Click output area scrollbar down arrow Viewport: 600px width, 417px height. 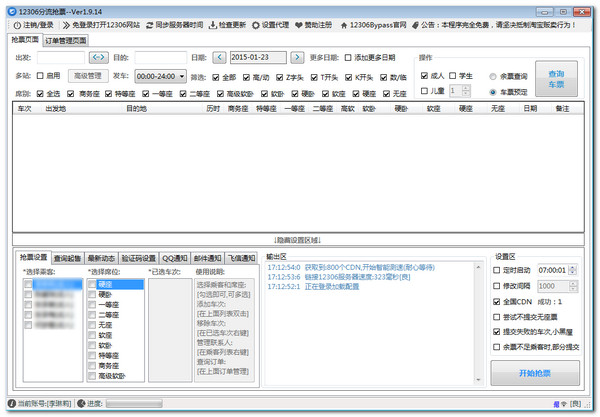pos(478,380)
